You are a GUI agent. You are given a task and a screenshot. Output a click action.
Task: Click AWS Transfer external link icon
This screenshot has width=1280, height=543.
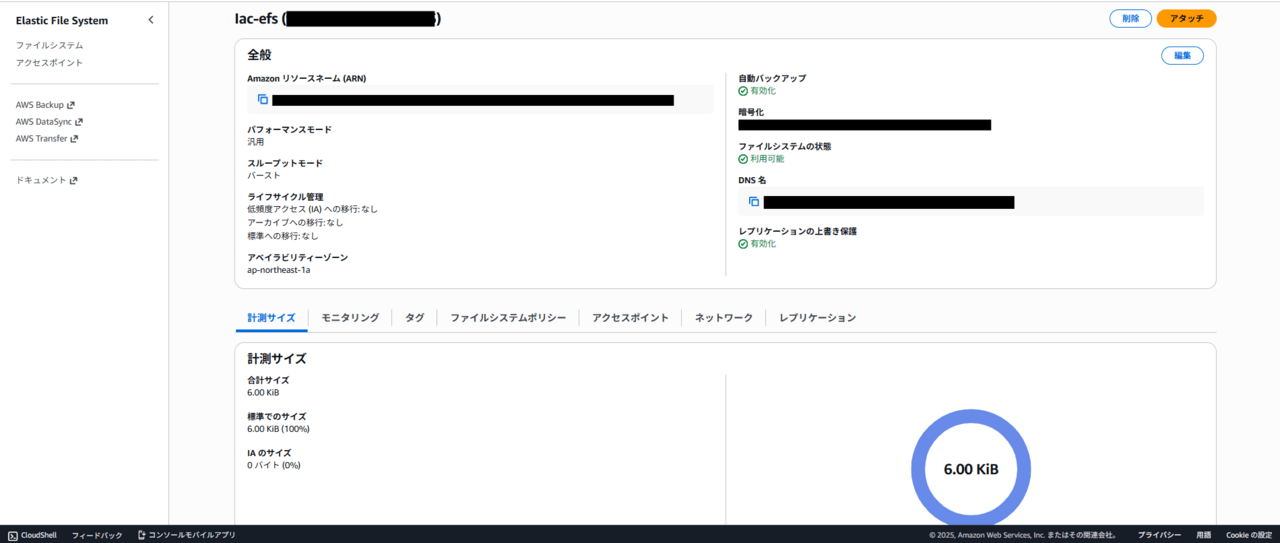tap(74, 139)
